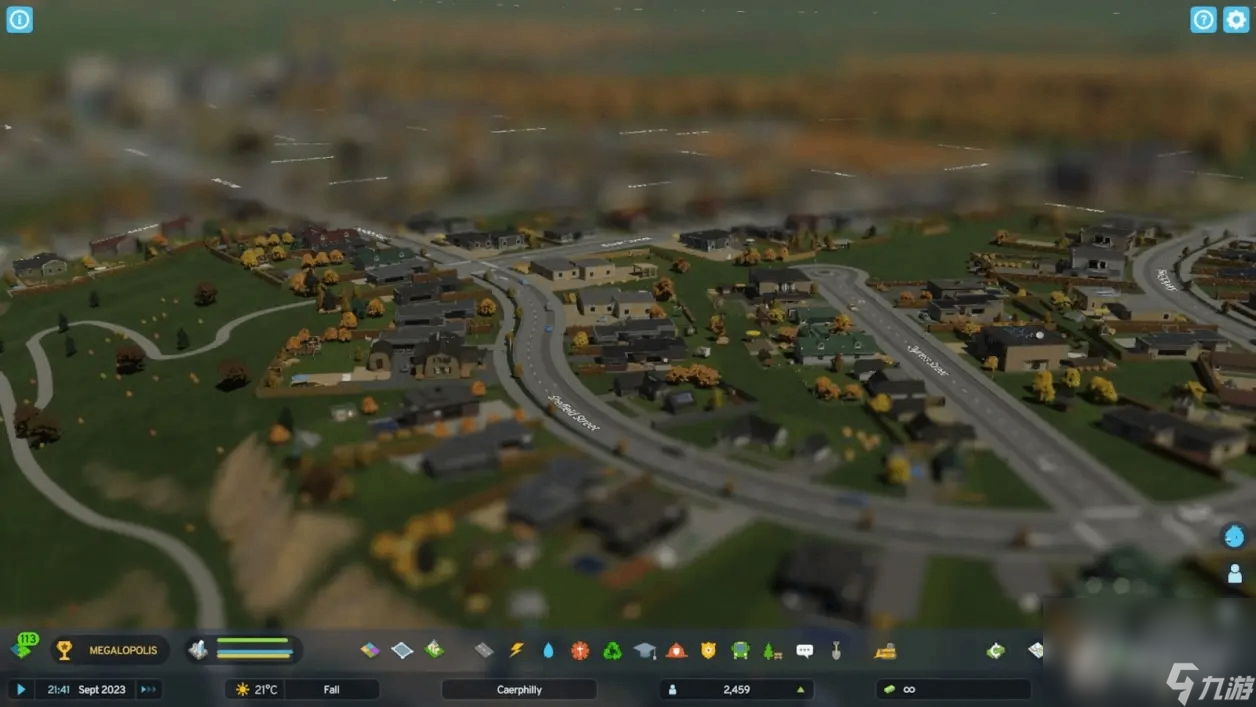Select the zoning tool
The image size is (1256, 707).
(x=370, y=650)
